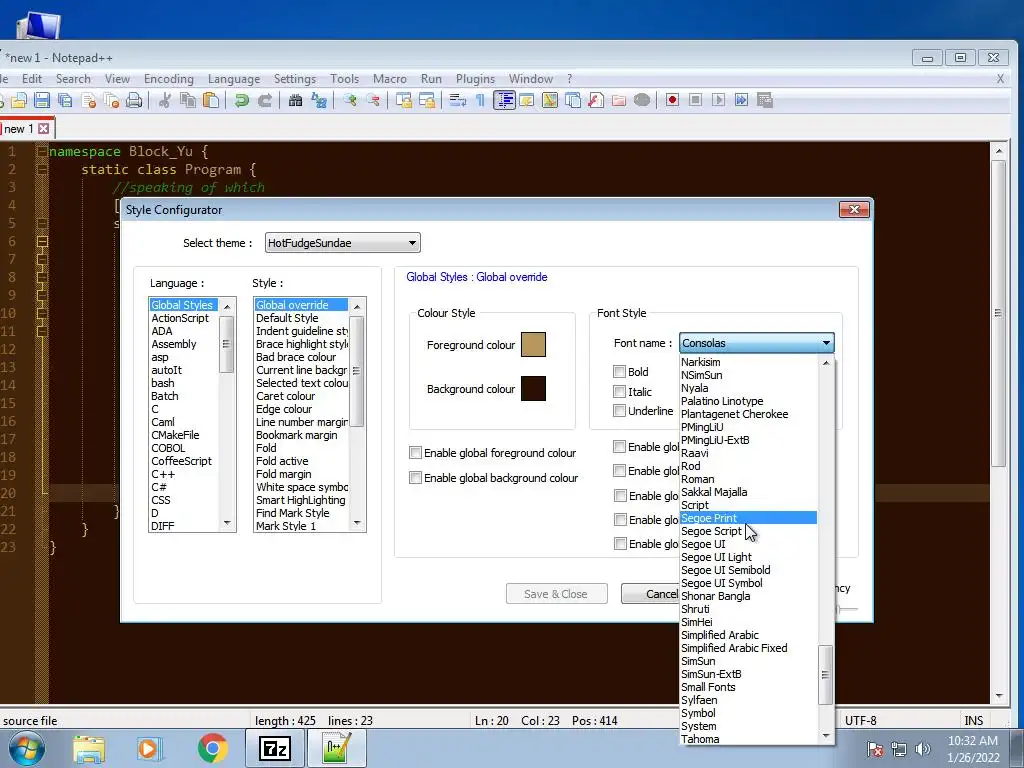Viewport: 1024px width, 768px height.
Task: Collapse the namespace fold marker on line 1
Action: (x=42, y=152)
